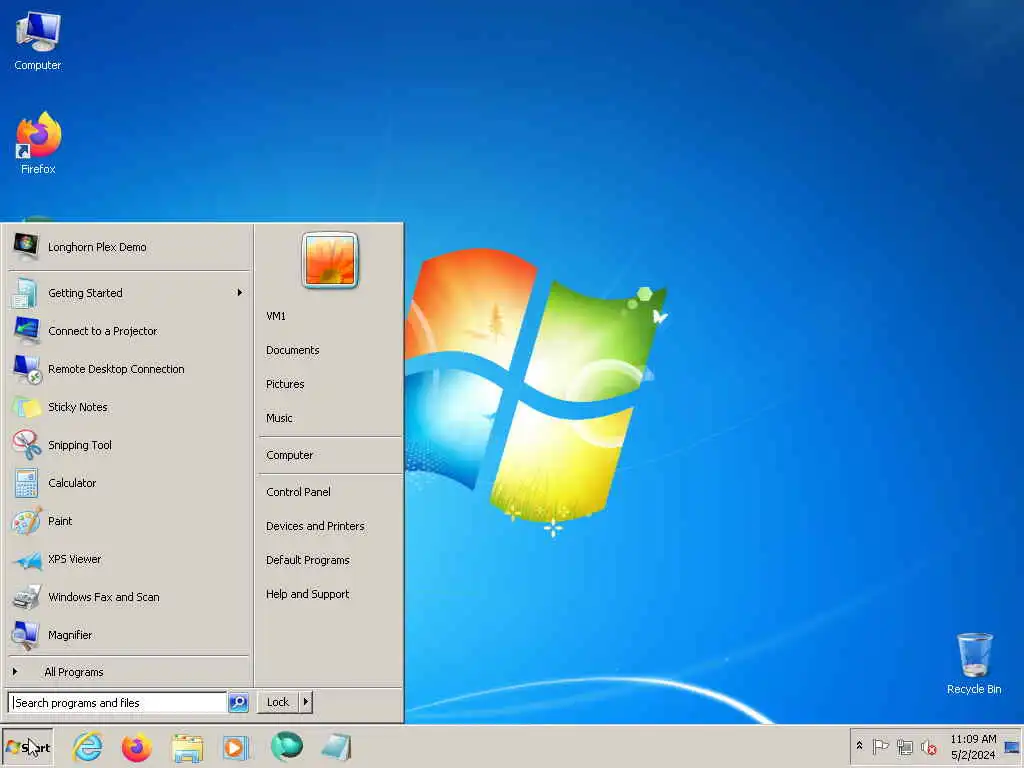Click the Paint palette icon
This screenshot has width=1024, height=768.
[x=26, y=521]
